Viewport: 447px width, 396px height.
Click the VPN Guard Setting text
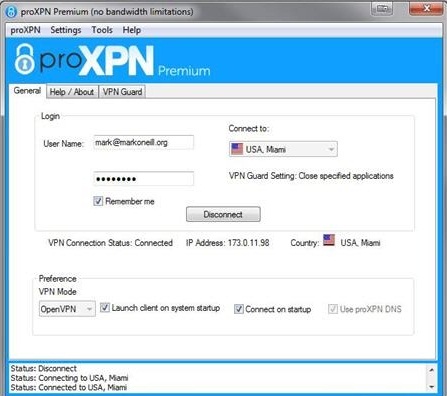(x=311, y=176)
